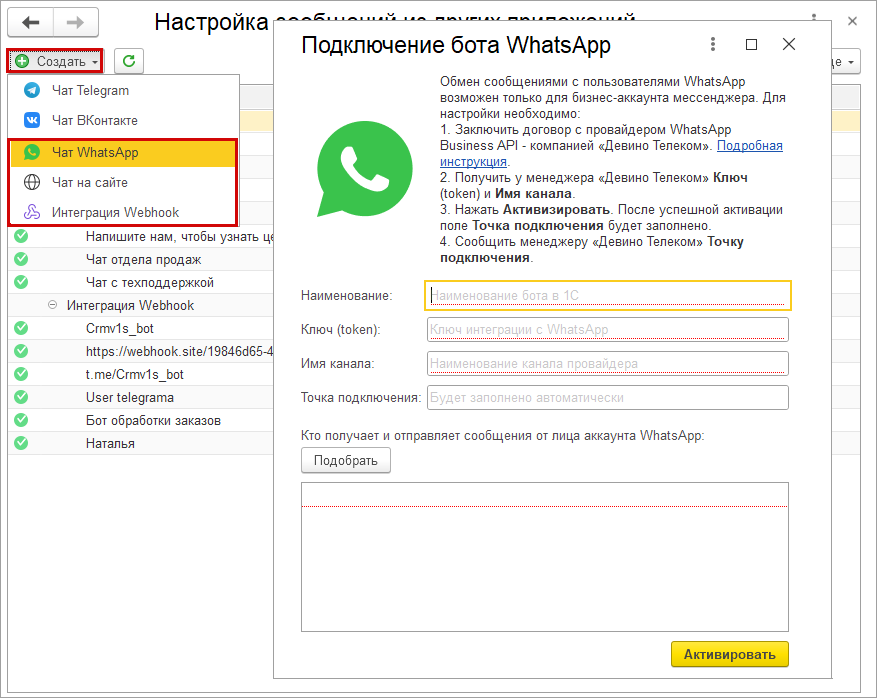Image resolution: width=877 pixels, height=698 pixels.
Task: Click the webhook icon in create menu
Action: 32,212
